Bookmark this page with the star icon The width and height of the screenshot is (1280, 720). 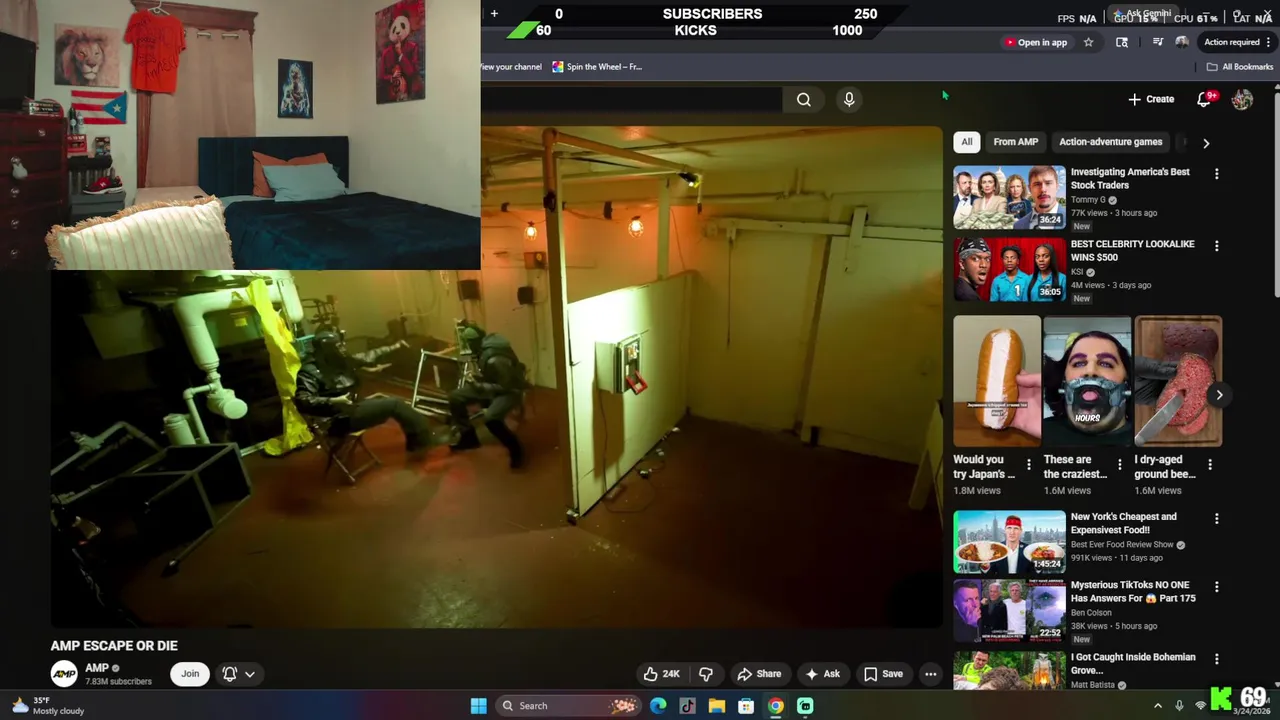tap(1088, 42)
